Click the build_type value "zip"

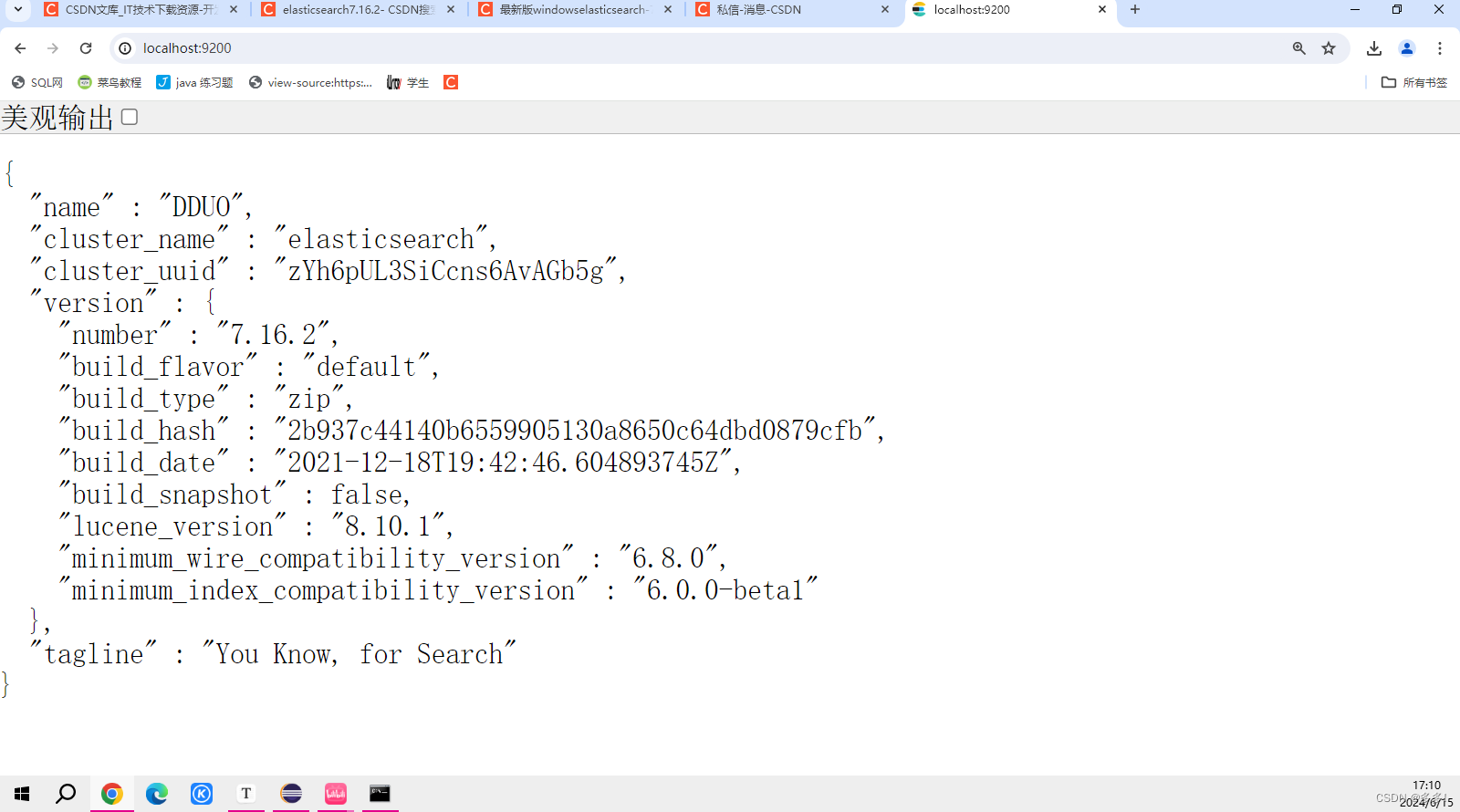pos(309,399)
